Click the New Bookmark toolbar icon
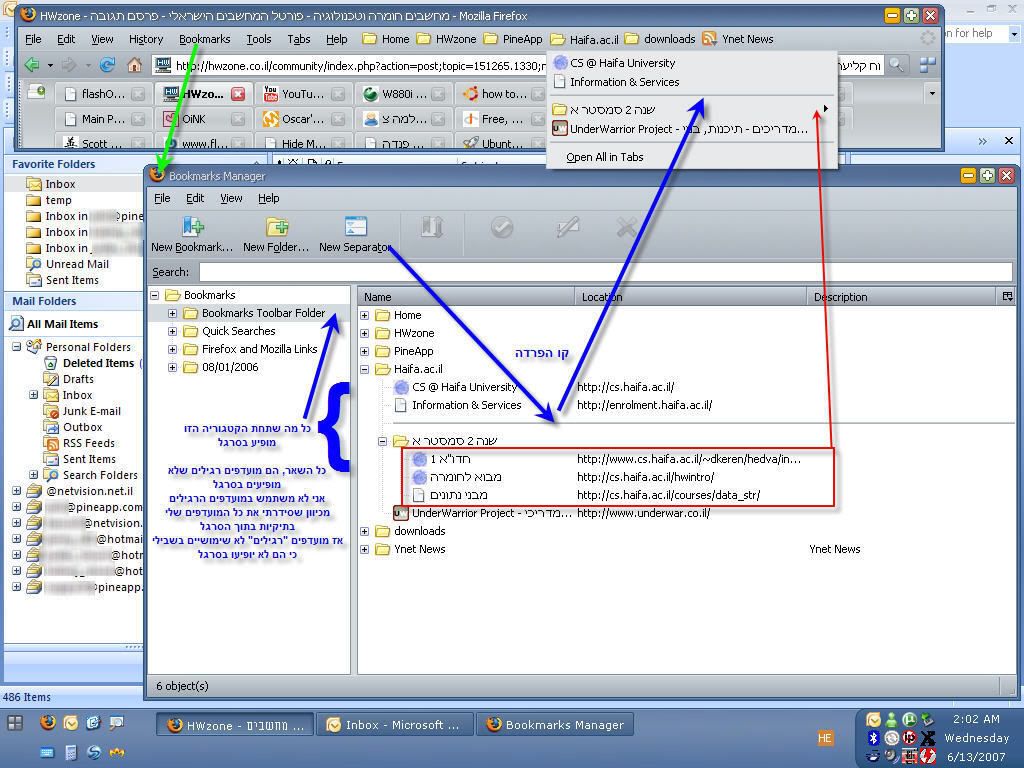Screen dimensions: 1024x768 (x=192, y=227)
